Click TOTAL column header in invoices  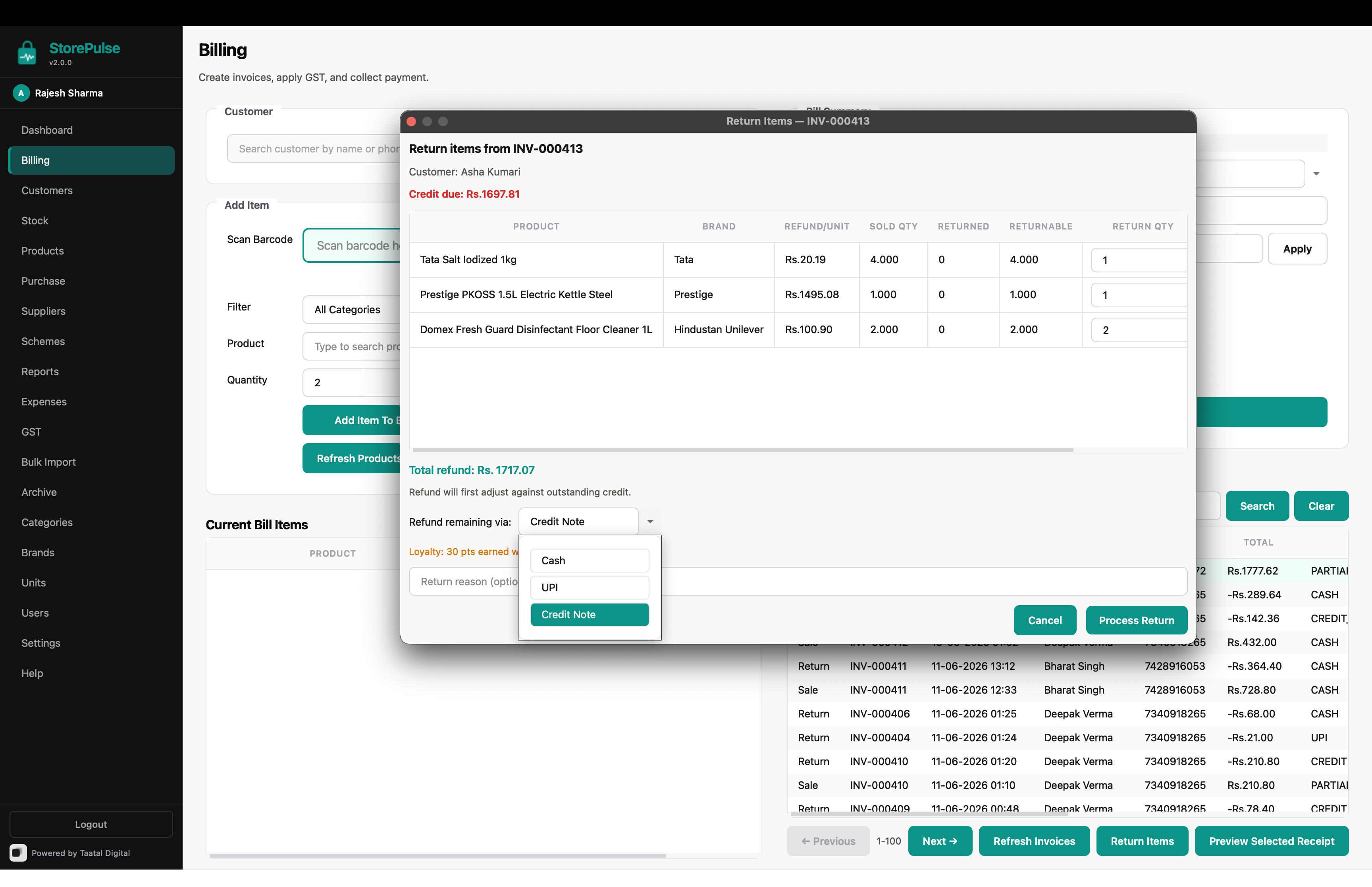pos(1258,543)
